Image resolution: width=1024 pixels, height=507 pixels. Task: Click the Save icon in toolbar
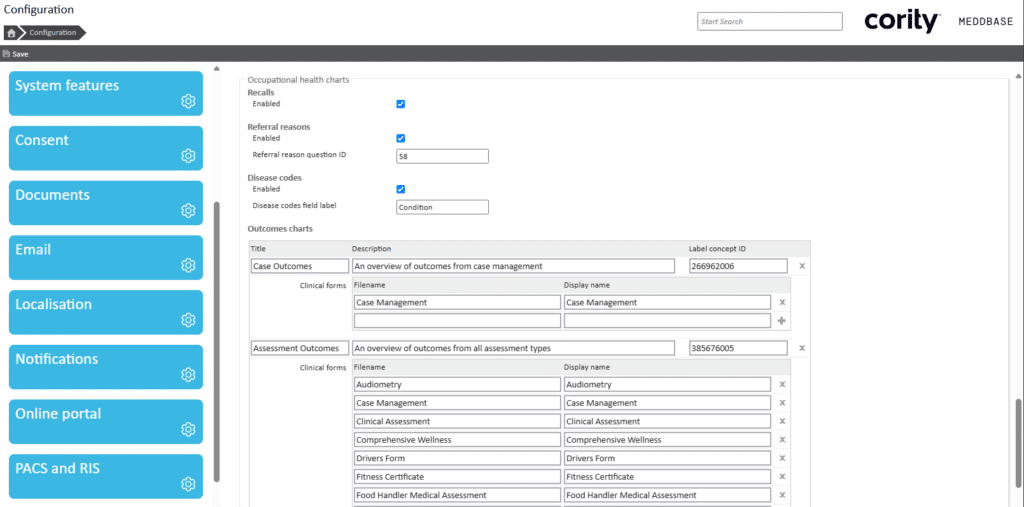6,54
